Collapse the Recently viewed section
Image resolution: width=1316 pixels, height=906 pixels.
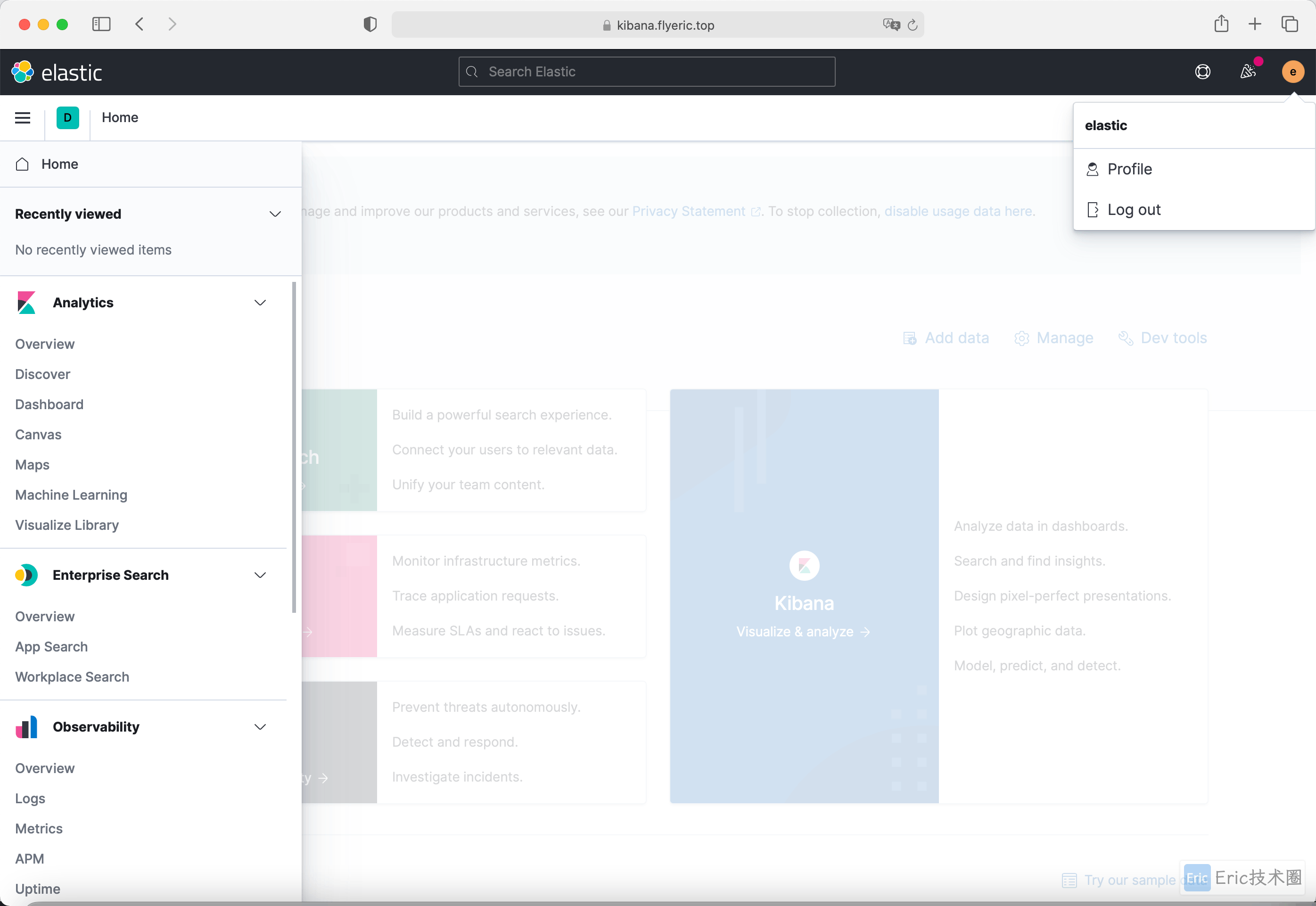[x=275, y=214]
